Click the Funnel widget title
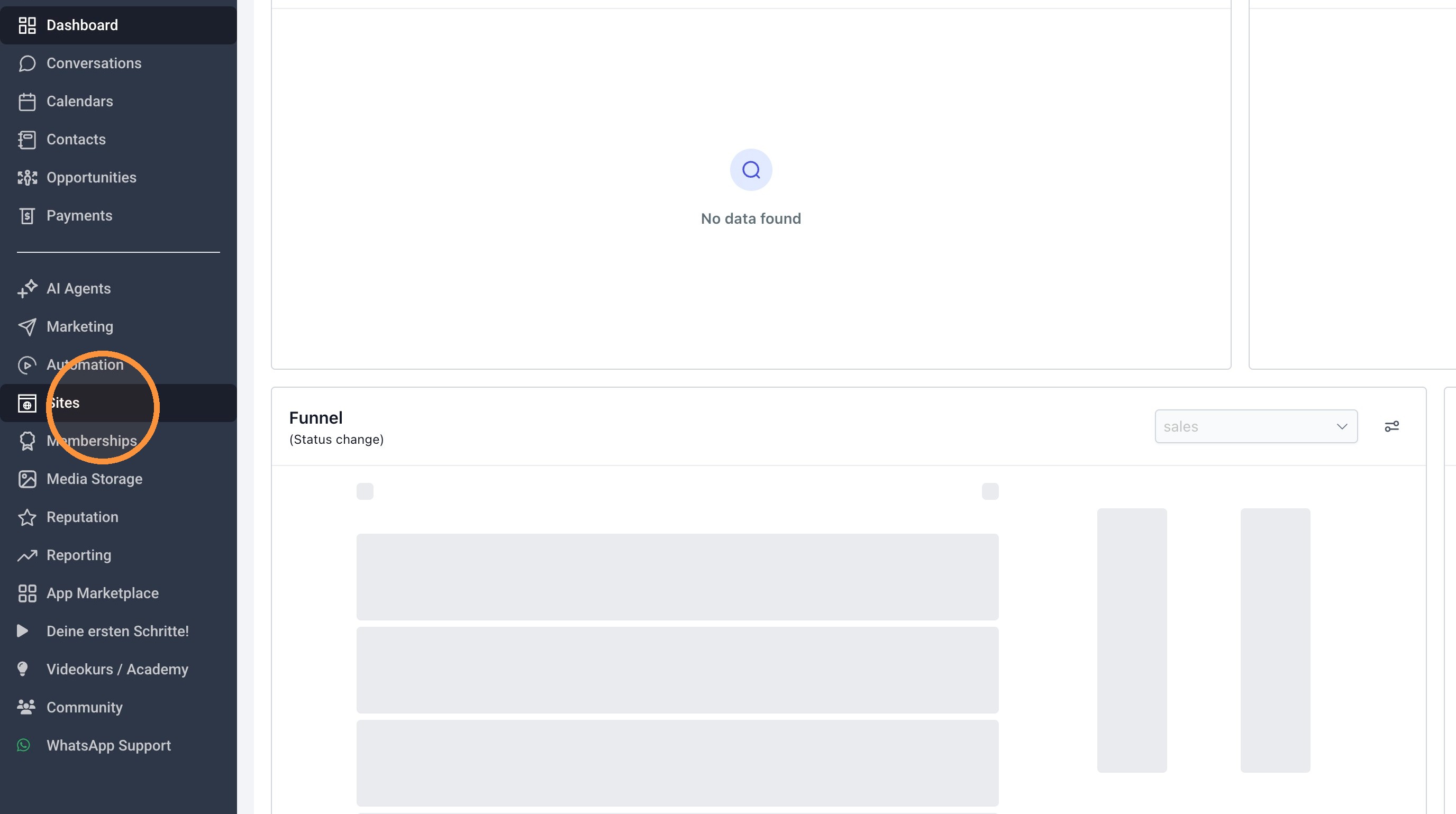This screenshot has width=1456, height=814. pos(316,417)
